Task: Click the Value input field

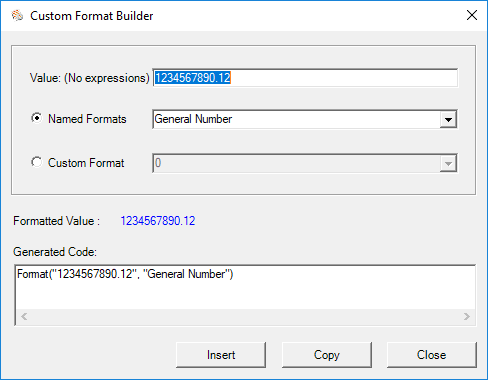Action: 305,78
